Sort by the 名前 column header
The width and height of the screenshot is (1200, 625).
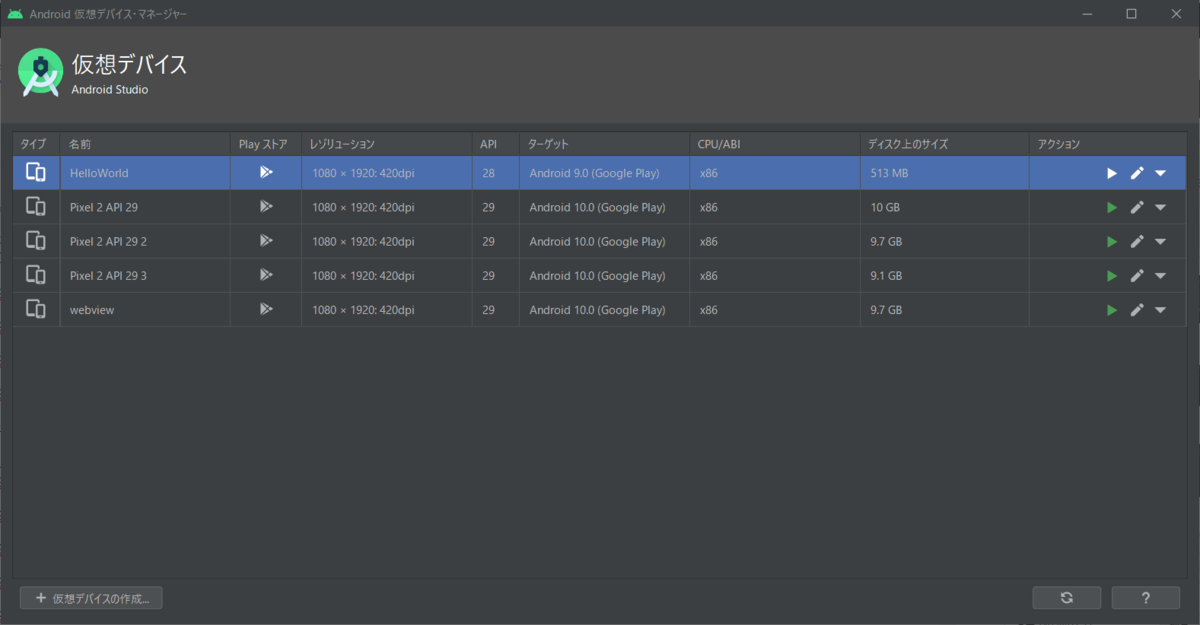145,144
